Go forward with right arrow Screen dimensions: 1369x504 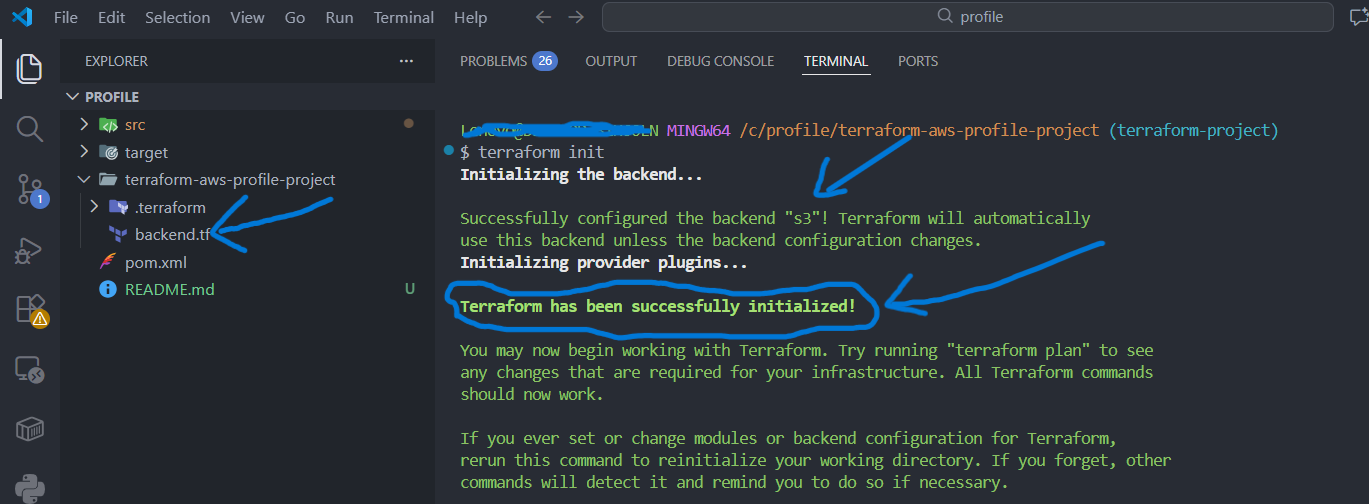pos(576,17)
